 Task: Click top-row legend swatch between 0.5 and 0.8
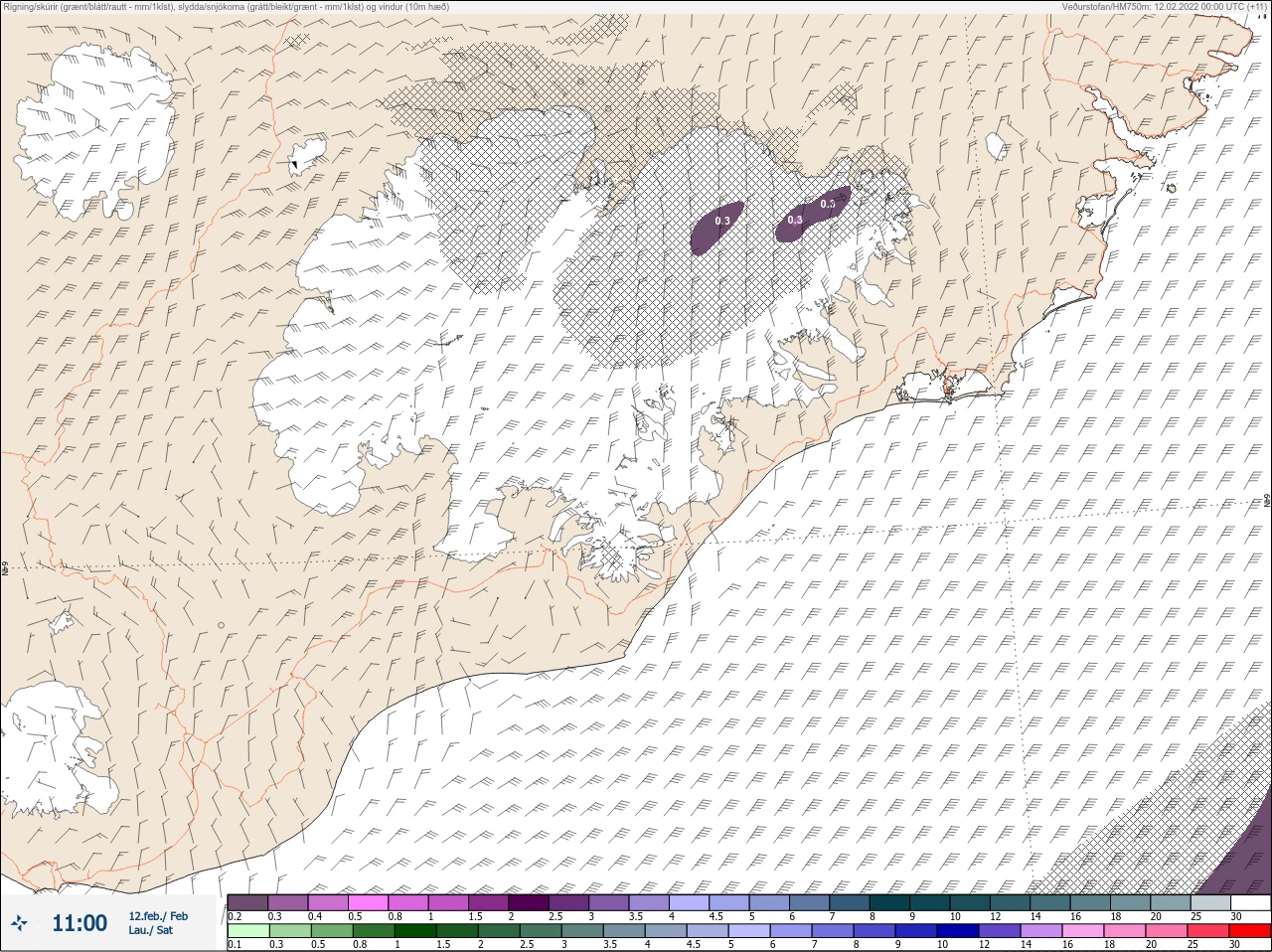(x=369, y=902)
